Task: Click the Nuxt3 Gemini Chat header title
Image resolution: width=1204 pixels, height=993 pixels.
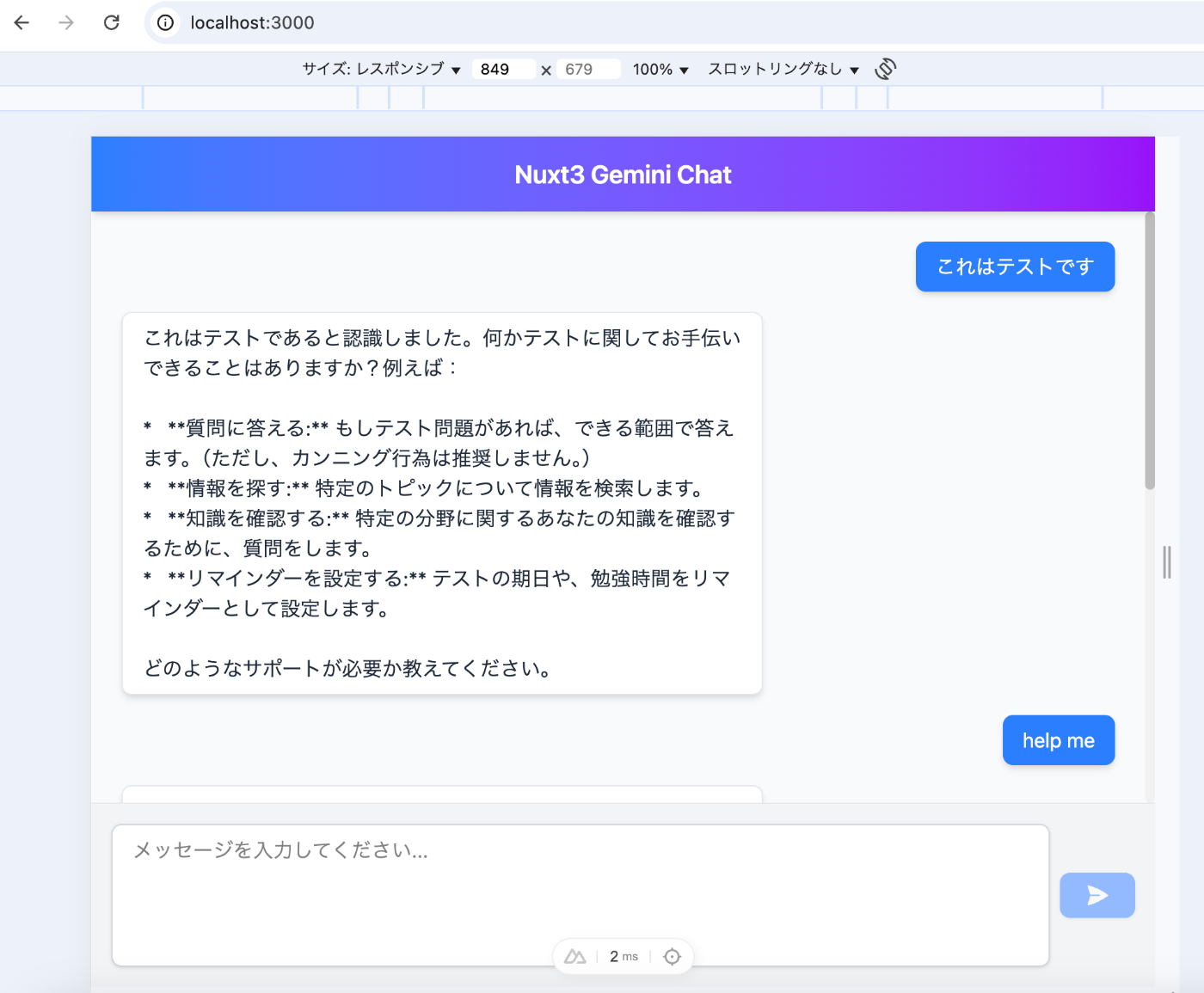Action: (x=623, y=175)
